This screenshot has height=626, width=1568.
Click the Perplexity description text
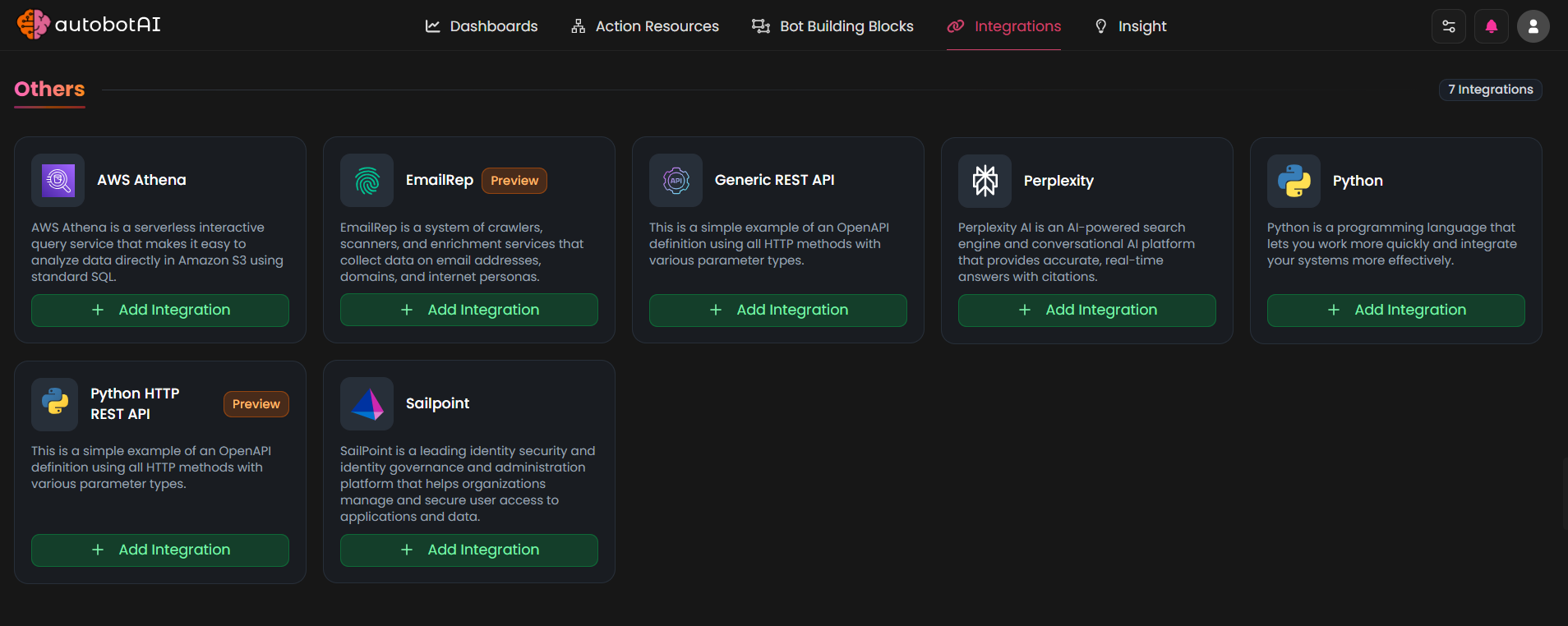click(x=1077, y=252)
